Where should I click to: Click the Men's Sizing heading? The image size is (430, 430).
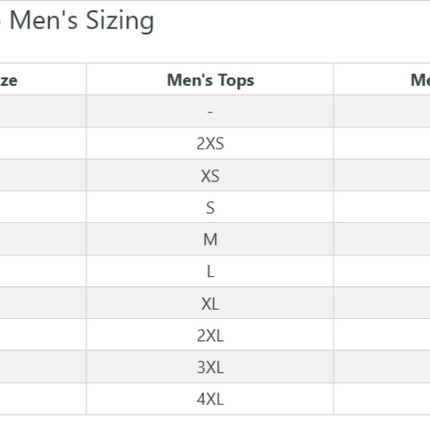click(x=82, y=21)
